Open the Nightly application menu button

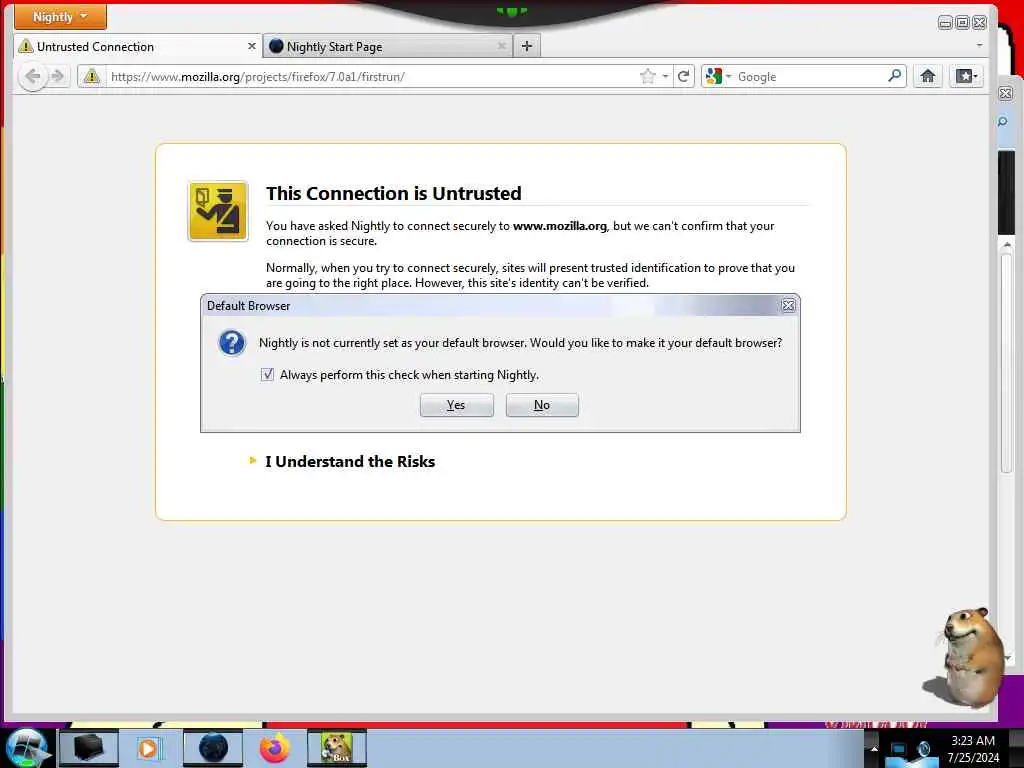60,17
